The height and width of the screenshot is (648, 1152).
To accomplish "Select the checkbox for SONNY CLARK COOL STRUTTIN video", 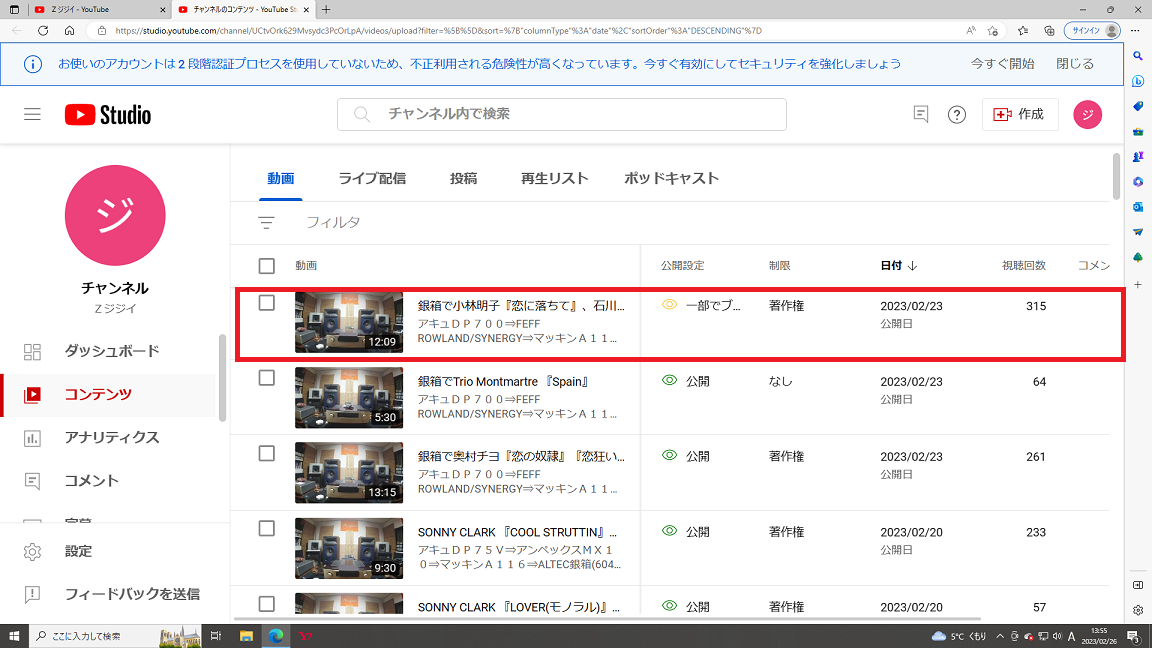I will coord(267,529).
